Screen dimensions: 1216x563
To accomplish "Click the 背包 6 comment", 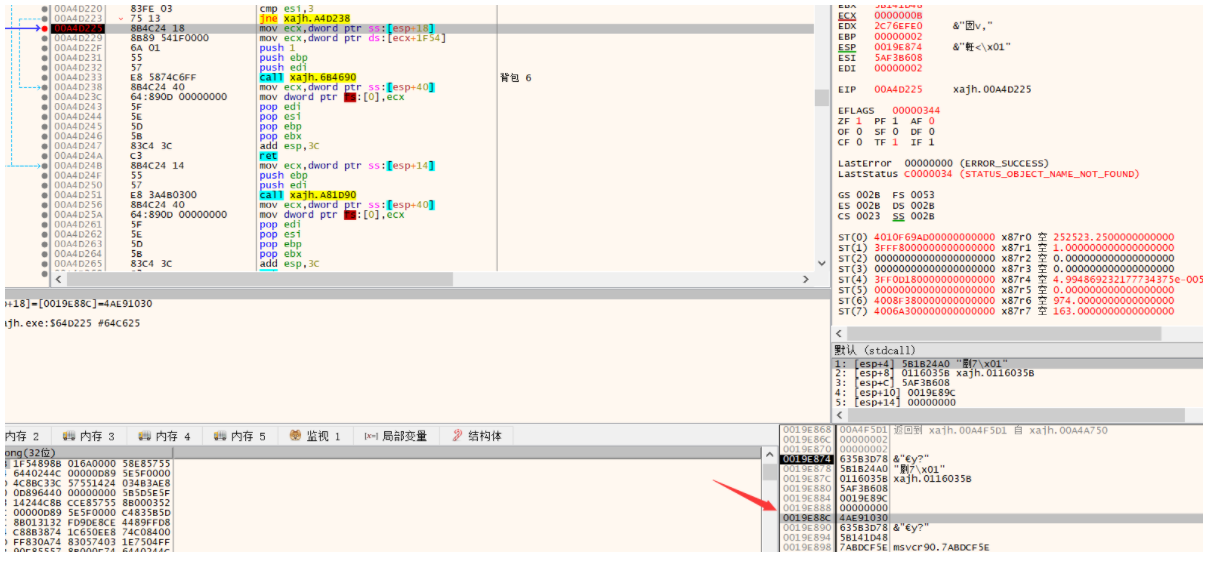I will [x=516, y=77].
